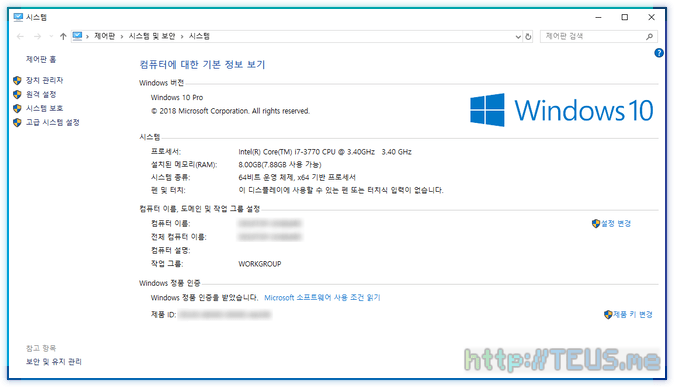Viewport: 674px width, 387px height.
Task: Click the forward navigation arrow
Action: click(x=37, y=37)
